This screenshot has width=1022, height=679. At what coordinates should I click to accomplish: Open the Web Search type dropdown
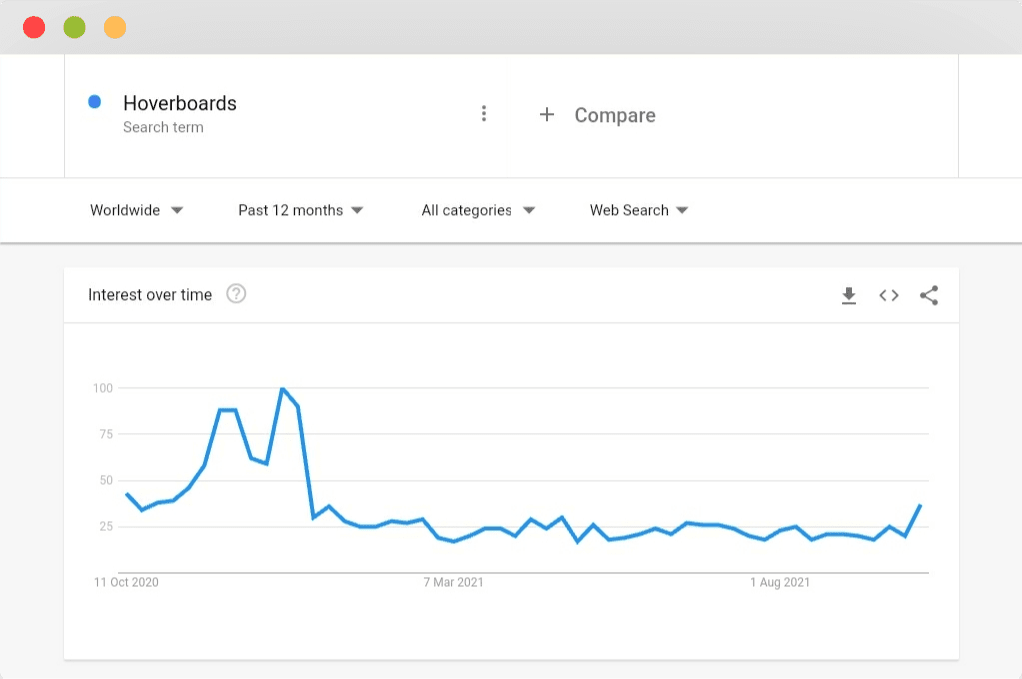coord(639,210)
